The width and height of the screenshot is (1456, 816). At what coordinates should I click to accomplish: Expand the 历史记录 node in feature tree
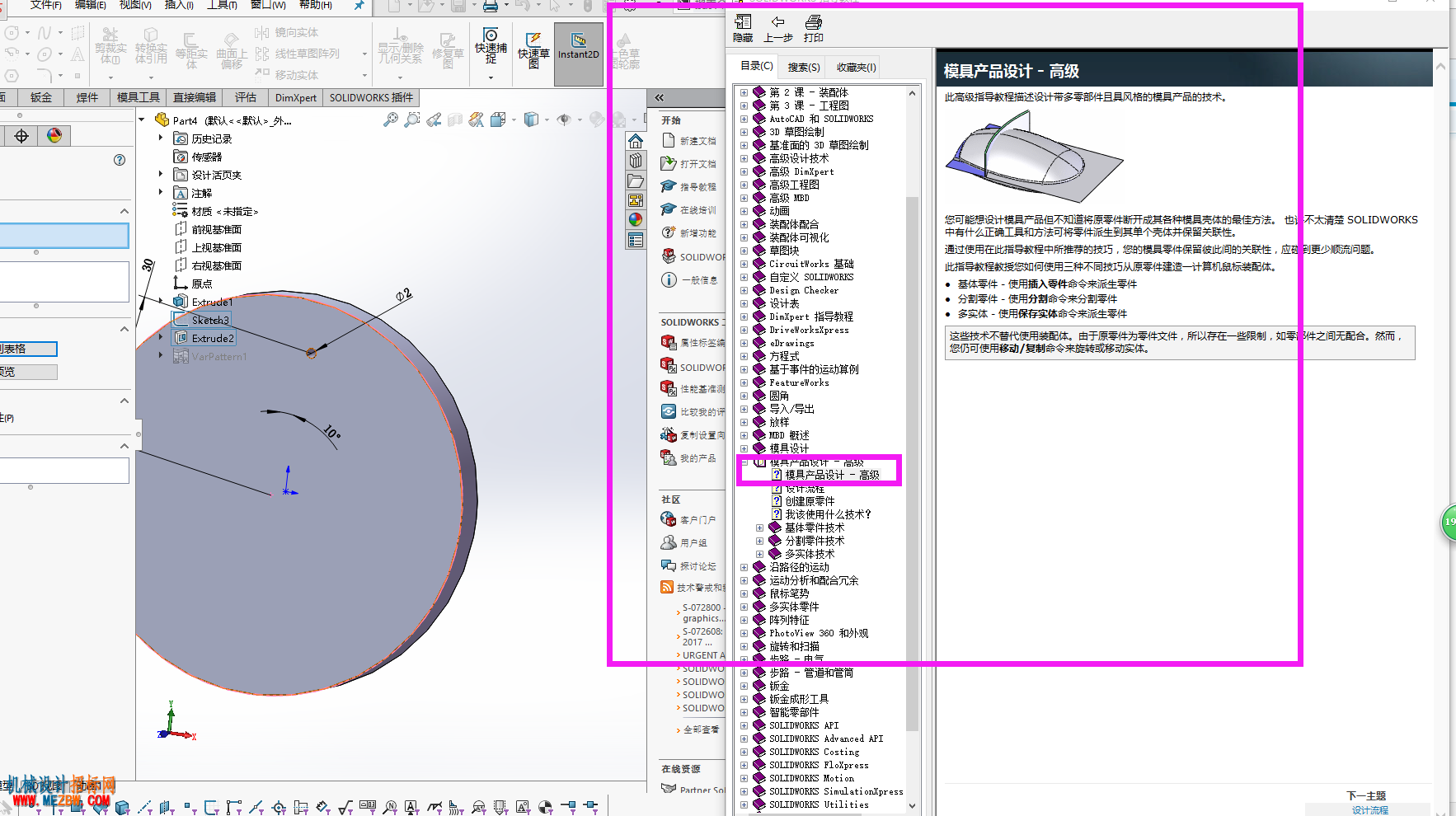(x=161, y=138)
